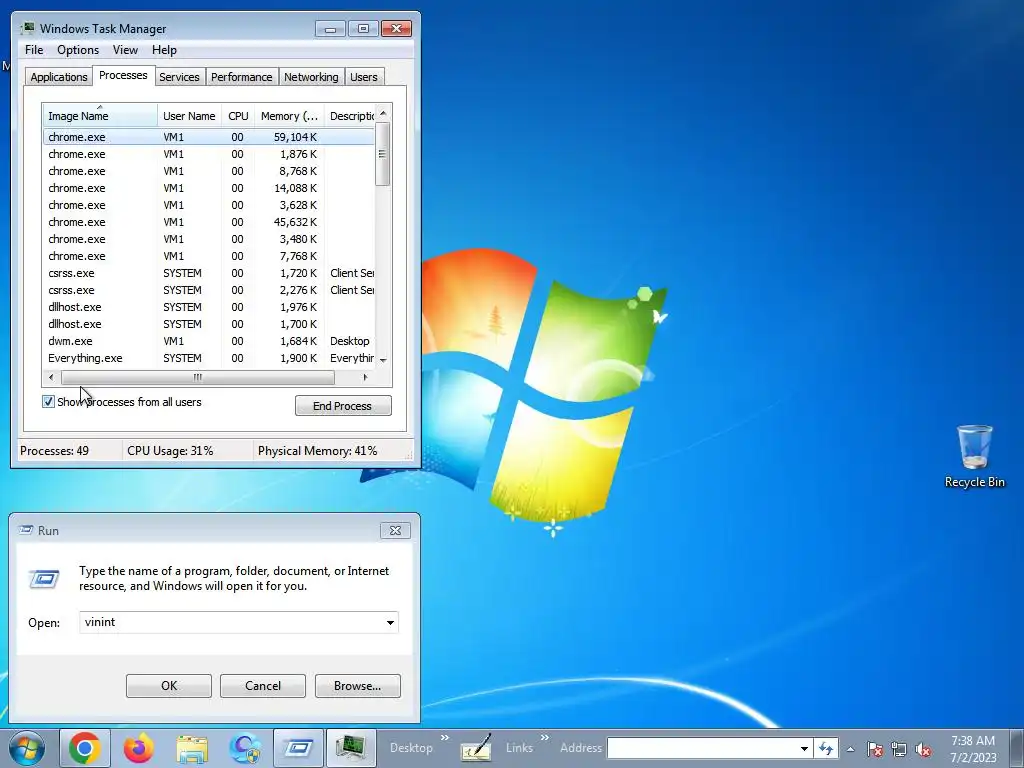
Task: Switch to the Networking tab
Action: point(311,77)
